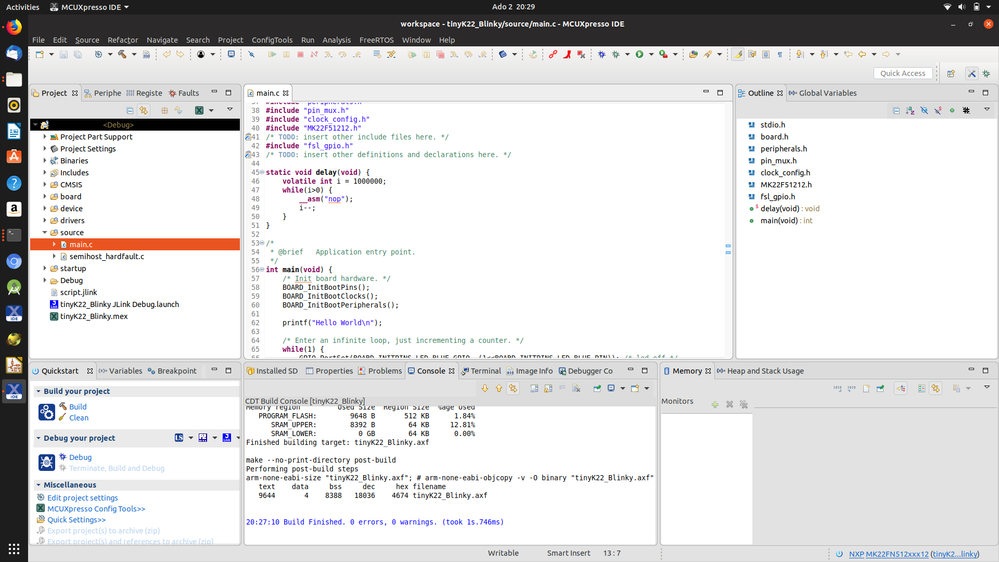Click the Collapse All icon in Project explorer
999x562 pixels.
[130, 110]
